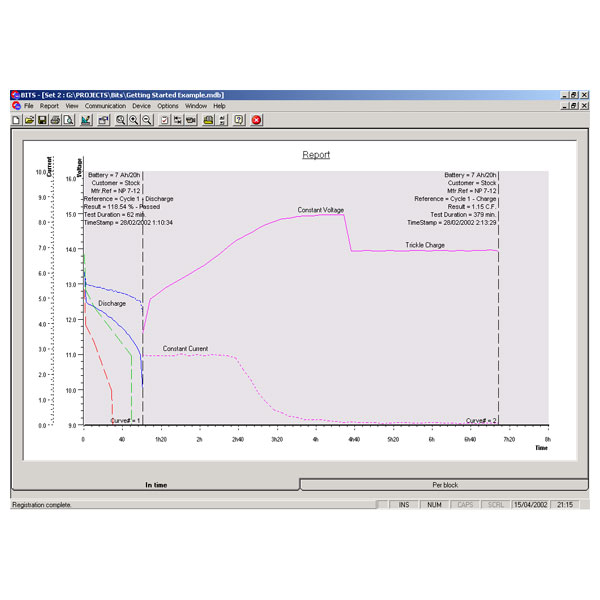The height and width of the screenshot is (600, 600).
Task: Click the red stop icon in toolbar
Action: [x=257, y=120]
